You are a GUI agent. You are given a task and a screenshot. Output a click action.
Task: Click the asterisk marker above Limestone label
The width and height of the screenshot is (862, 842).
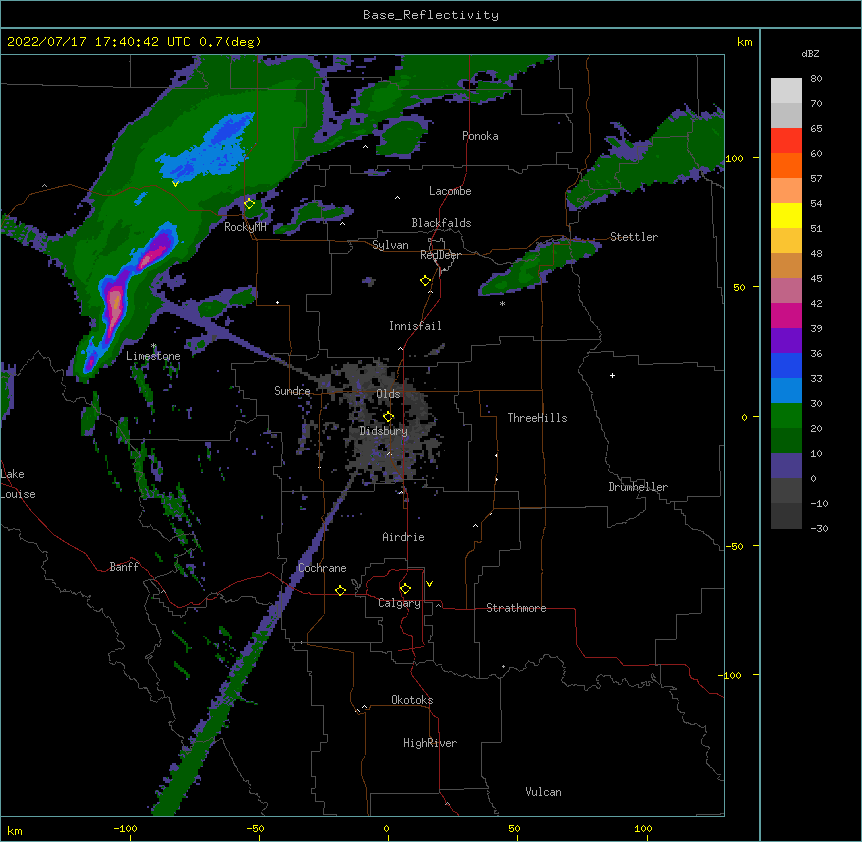click(x=153, y=346)
